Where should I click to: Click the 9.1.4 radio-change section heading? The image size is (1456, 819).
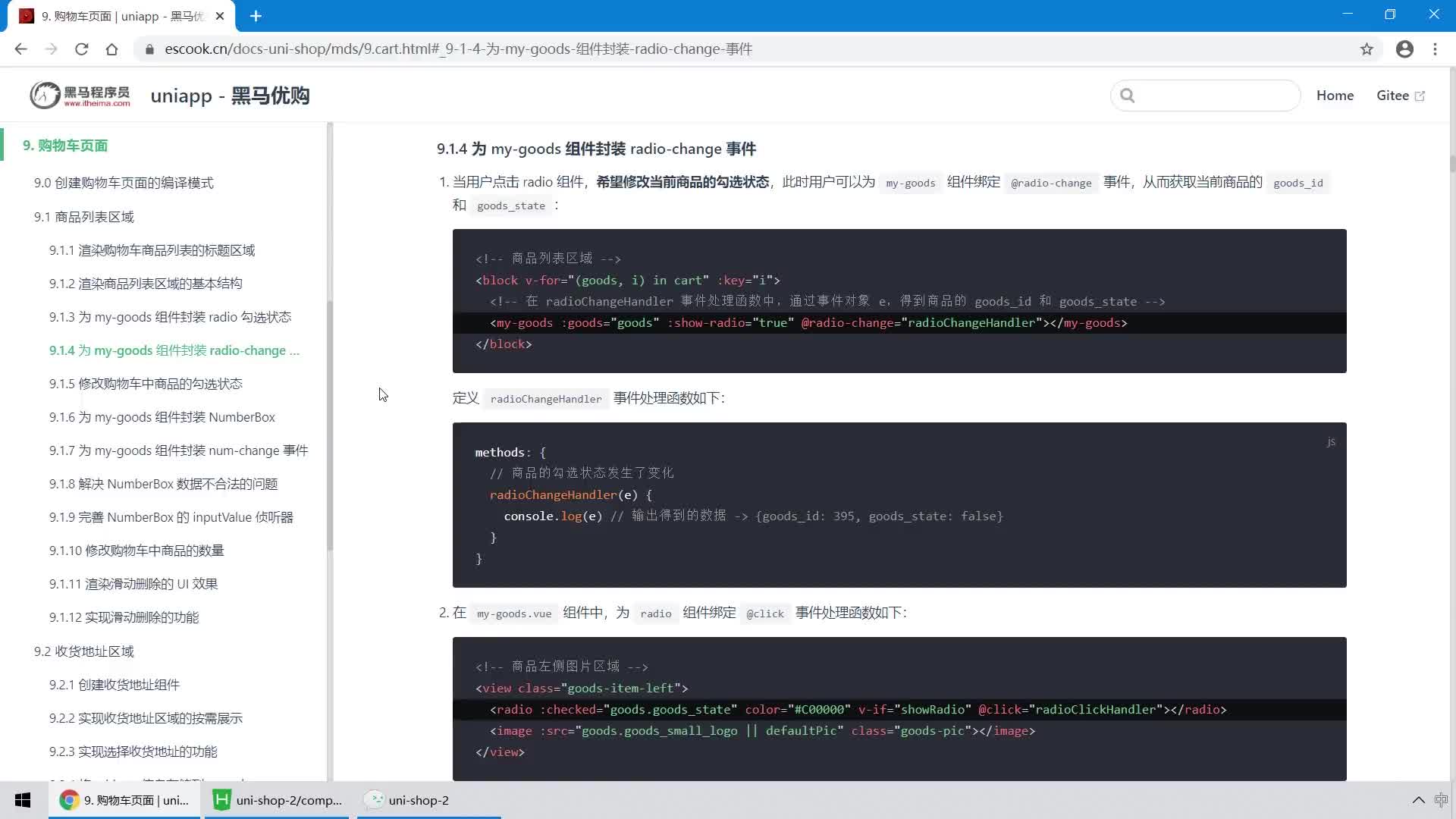click(x=596, y=149)
